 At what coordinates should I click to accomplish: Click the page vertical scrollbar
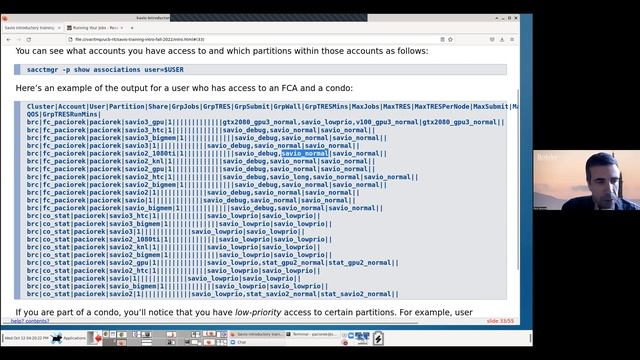pyautogui.click(x=518, y=180)
